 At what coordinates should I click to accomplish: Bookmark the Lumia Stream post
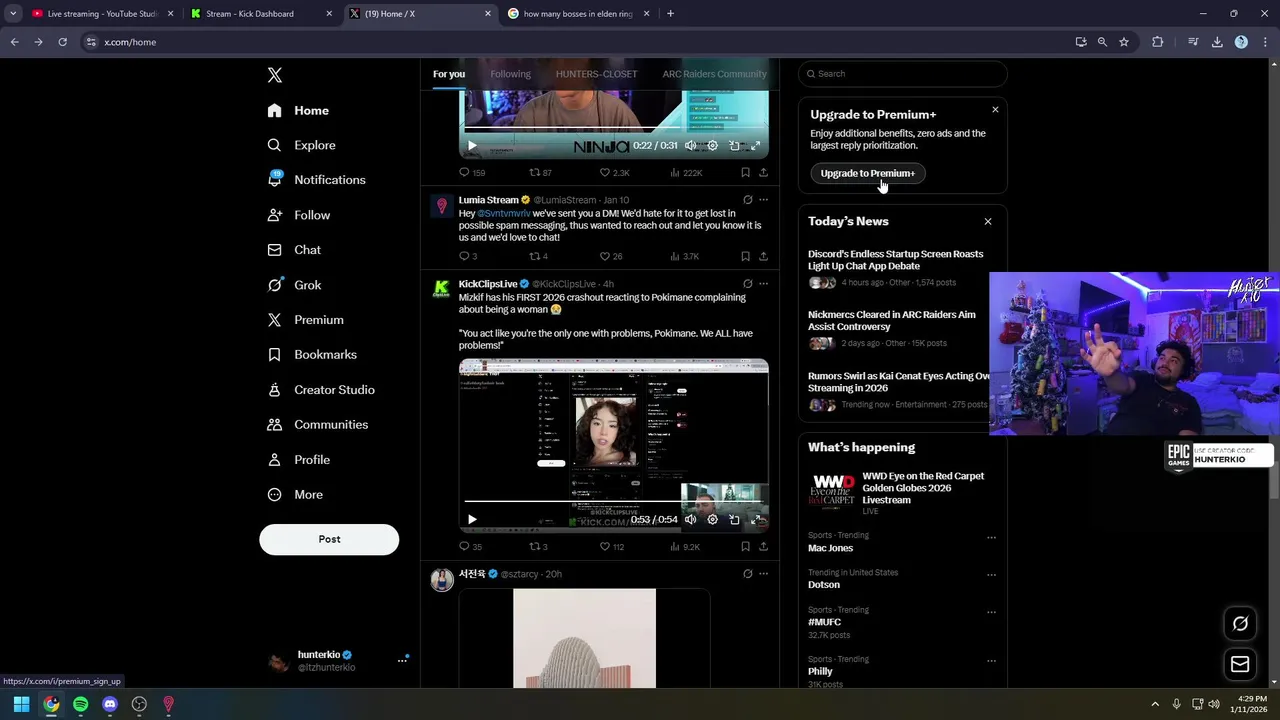tap(745, 256)
